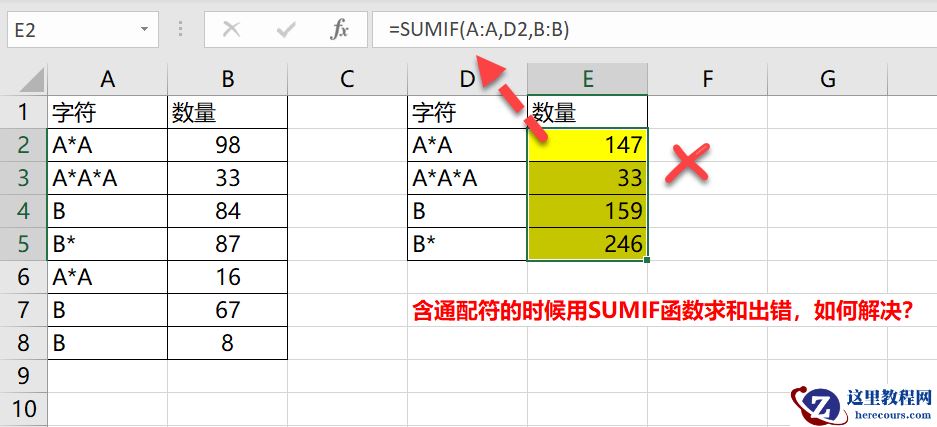The height and width of the screenshot is (427, 937).
Task: Select yellow cell E2 with value 147
Action: tap(587, 145)
